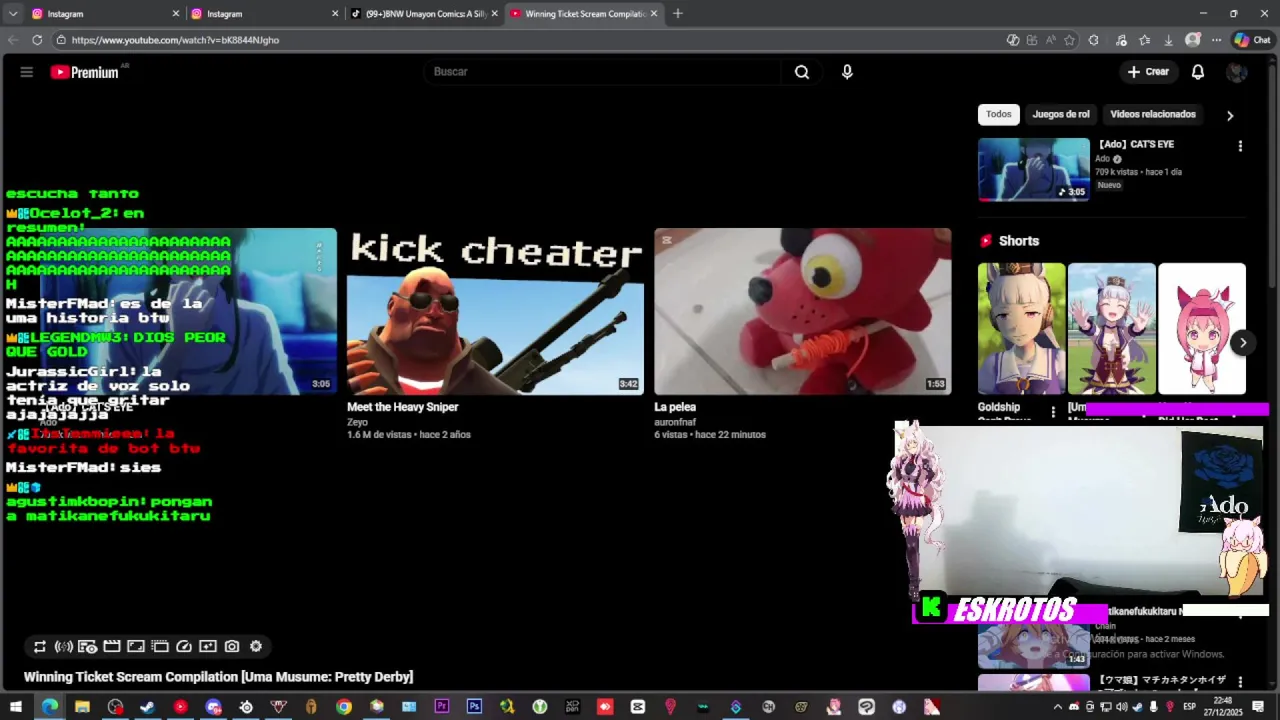This screenshot has height=720, width=1280.
Task: Open File Explorer from taskbar
Action: pyautogui.click(x=82, y=707)
